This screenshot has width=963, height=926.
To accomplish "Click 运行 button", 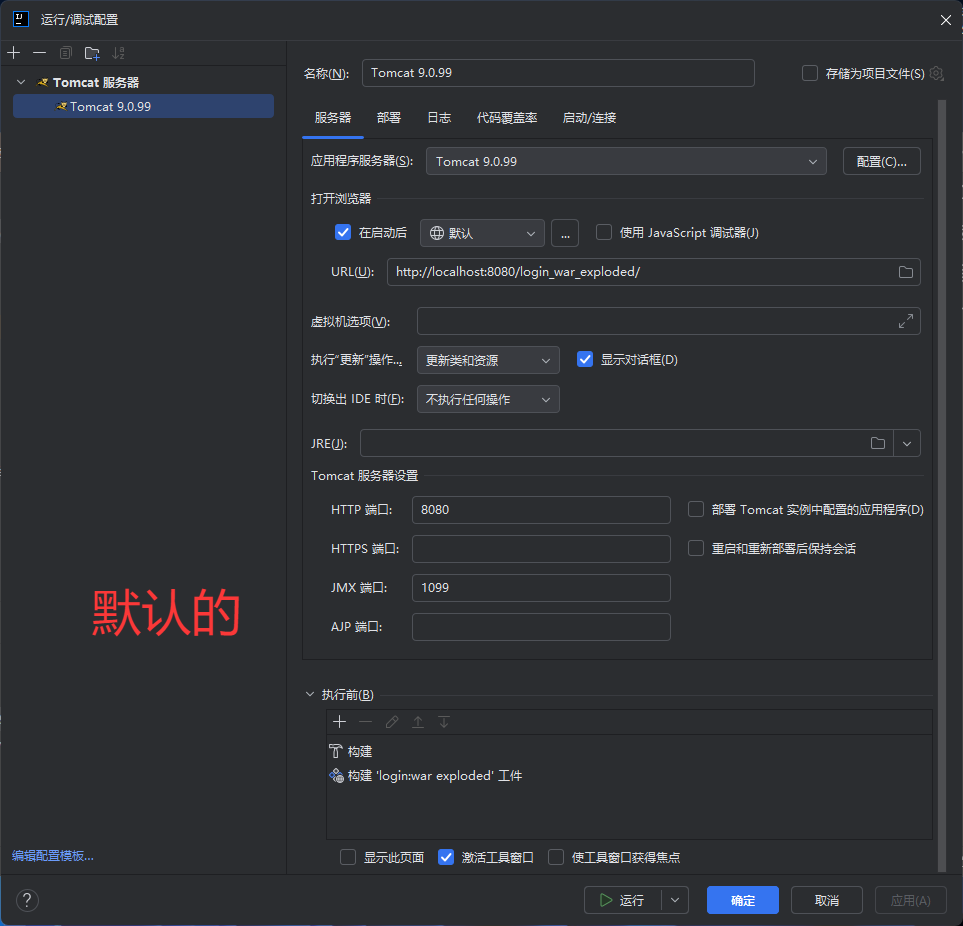I will 623,901.
